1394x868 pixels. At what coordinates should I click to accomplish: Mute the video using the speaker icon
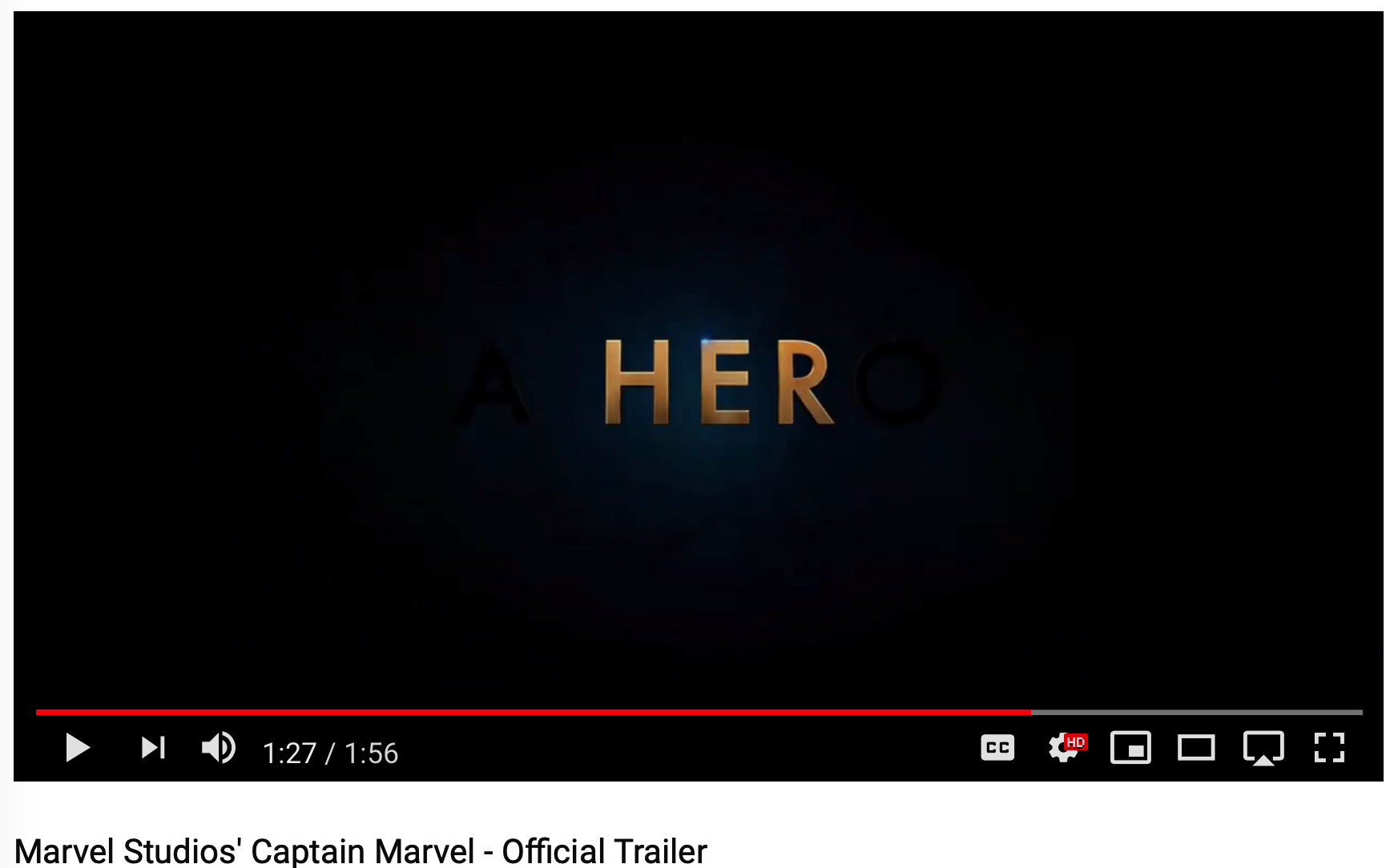tap(218, 748)
